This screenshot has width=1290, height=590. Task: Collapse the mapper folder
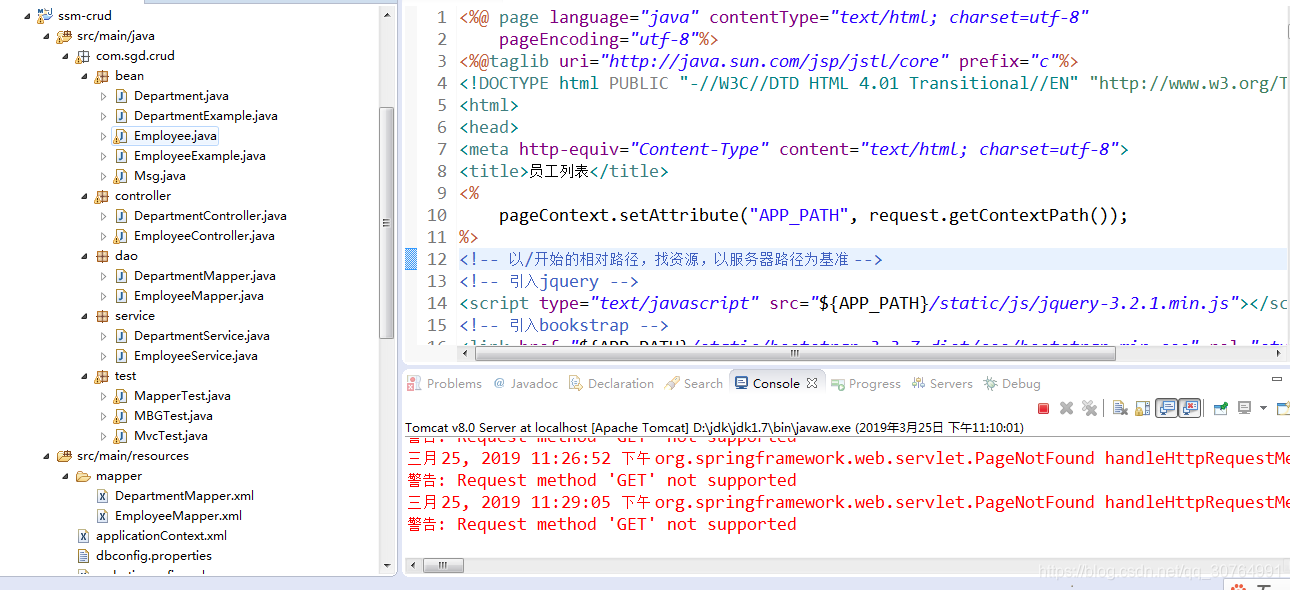65,476
